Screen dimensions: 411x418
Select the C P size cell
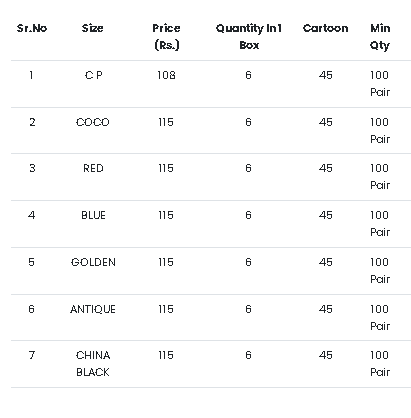tap(93, 75)
